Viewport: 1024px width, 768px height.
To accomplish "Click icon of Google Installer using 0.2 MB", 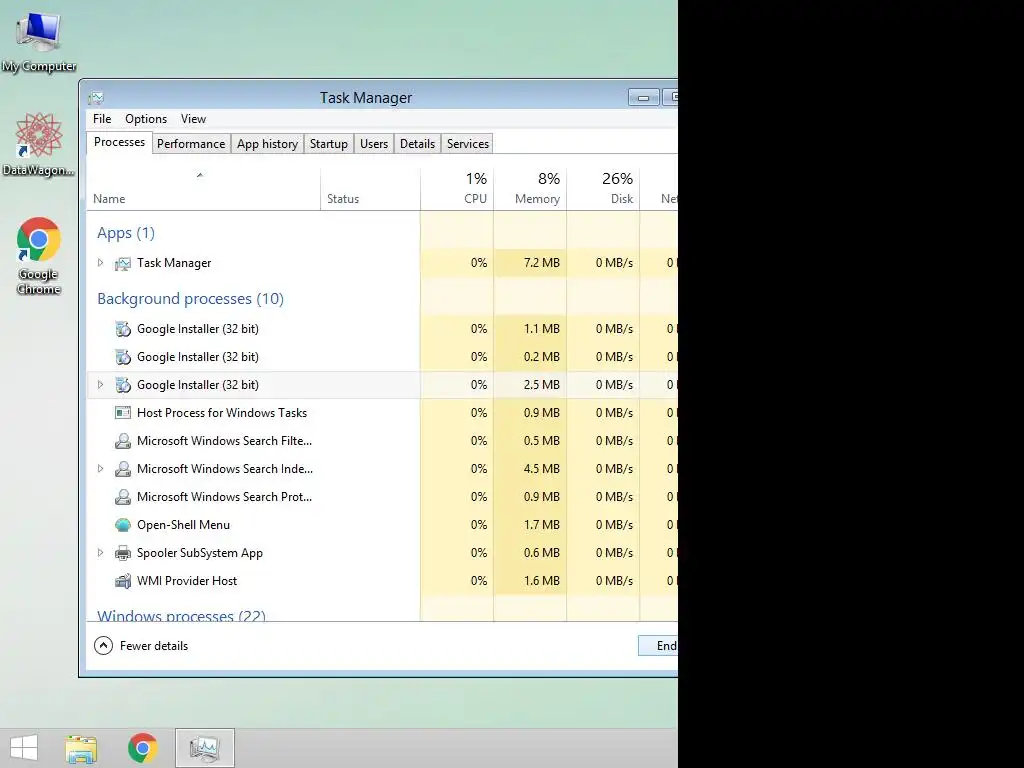I will 123,357.
